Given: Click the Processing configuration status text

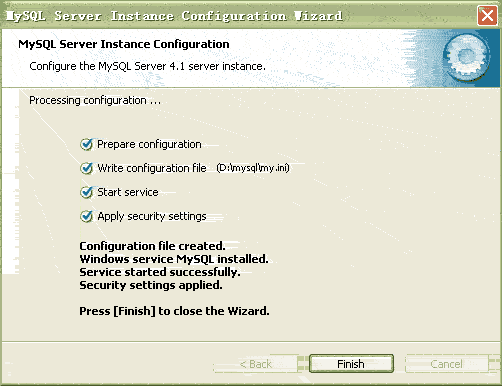Looking at the screenshot, I should pyautogui.click(x=95, y=100).
